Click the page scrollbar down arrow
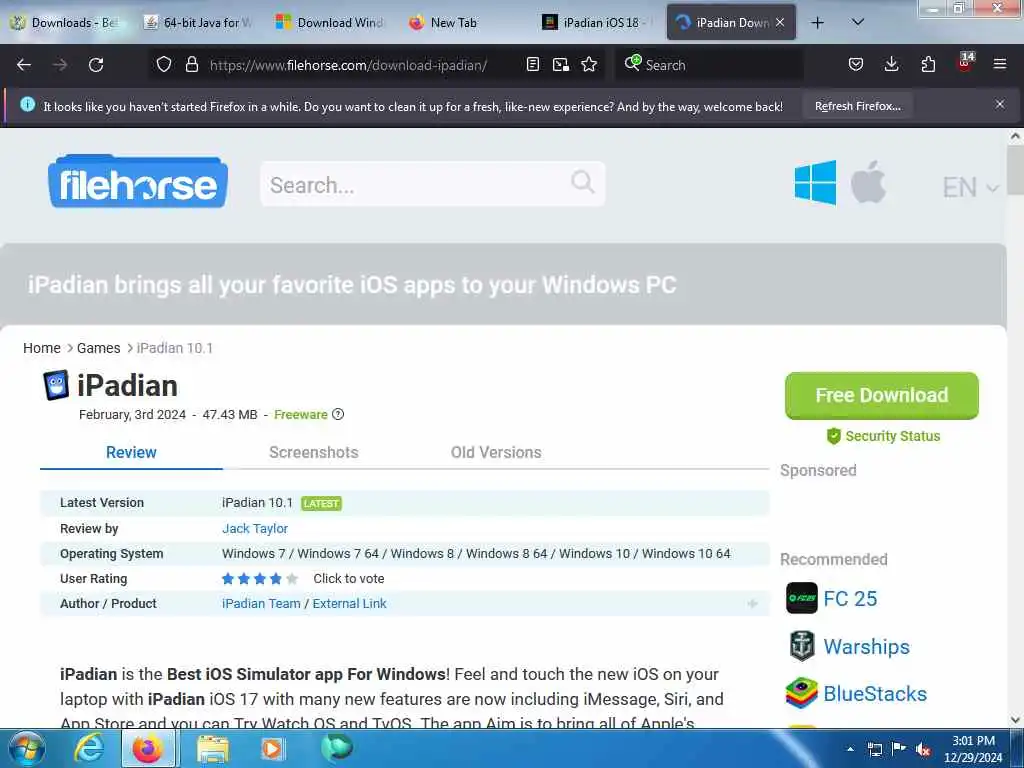Viewport: 1024px width, 768px height. coord(1014,720)
